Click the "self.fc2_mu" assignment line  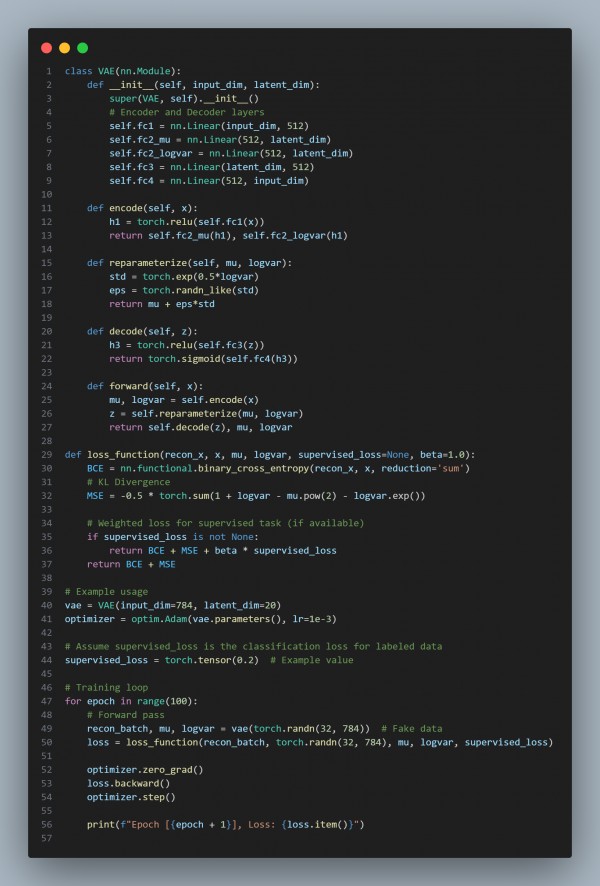[x=220, y=140]
